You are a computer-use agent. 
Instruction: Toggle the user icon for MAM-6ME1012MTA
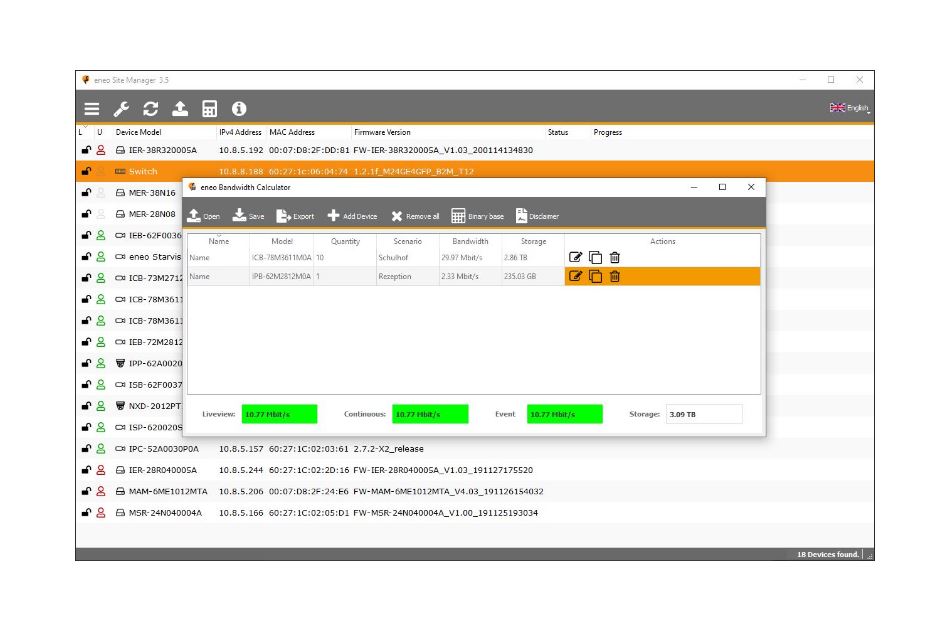pos(101,492)
